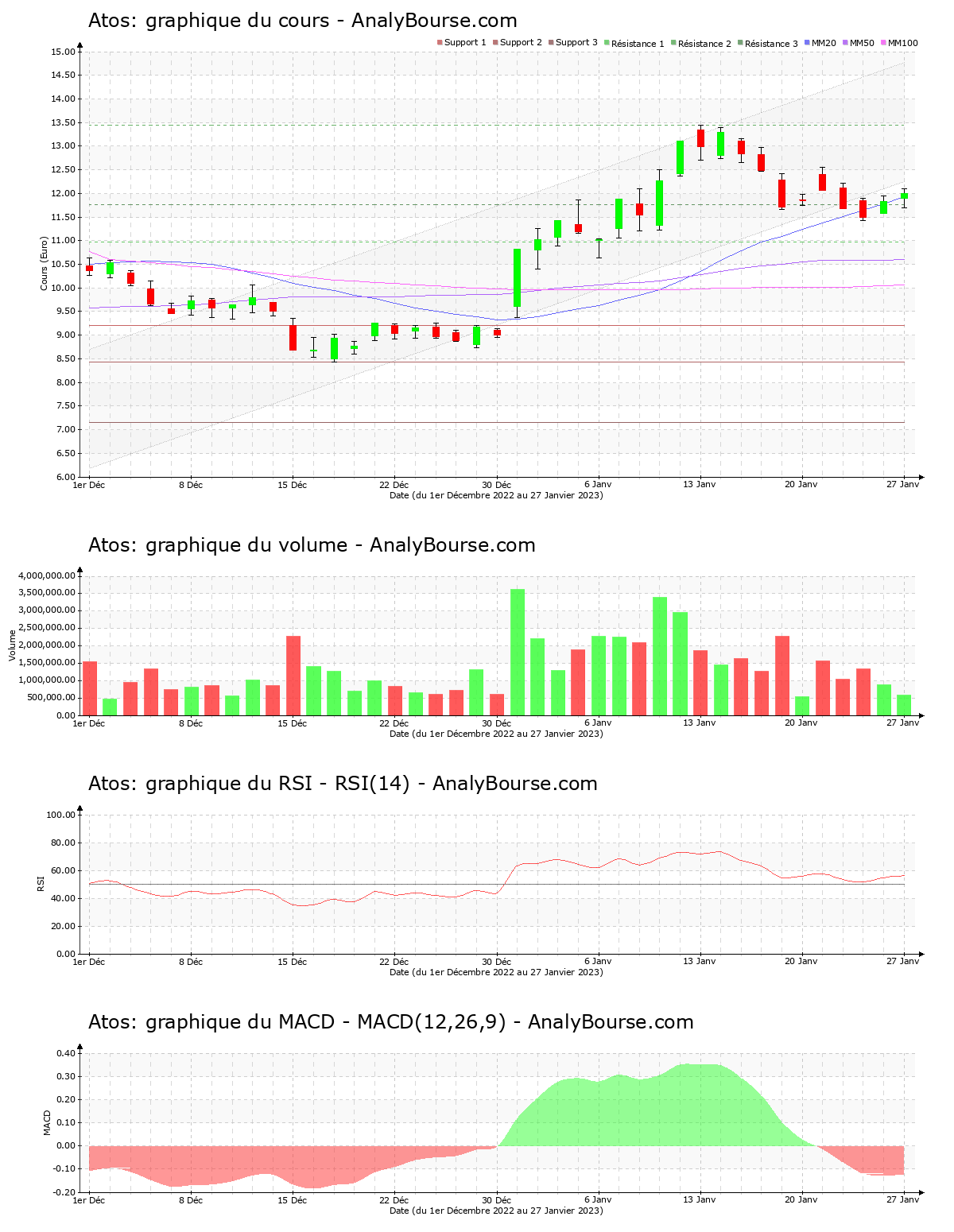Screen dimensions: 954x1232
Task: Select the Résistance 2 legend label
Action: coord(704,44)
